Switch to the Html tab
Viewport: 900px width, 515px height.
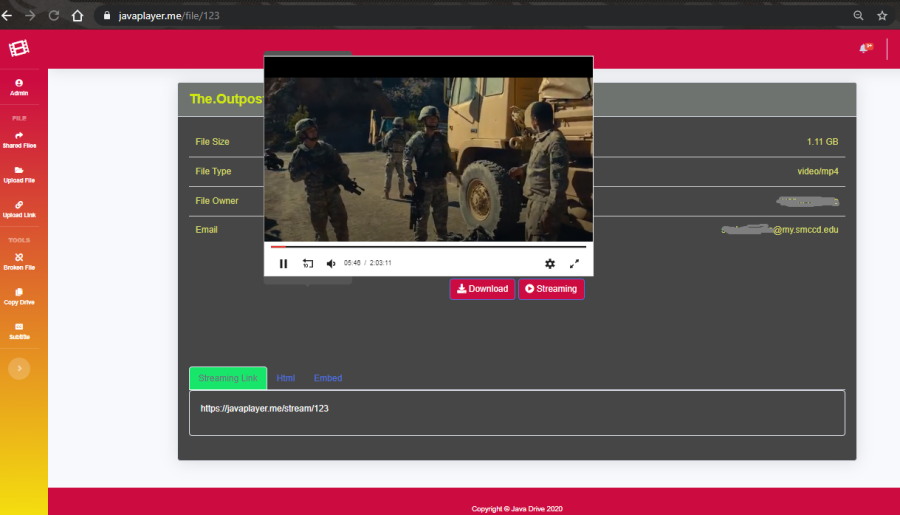tap(285, 378)
